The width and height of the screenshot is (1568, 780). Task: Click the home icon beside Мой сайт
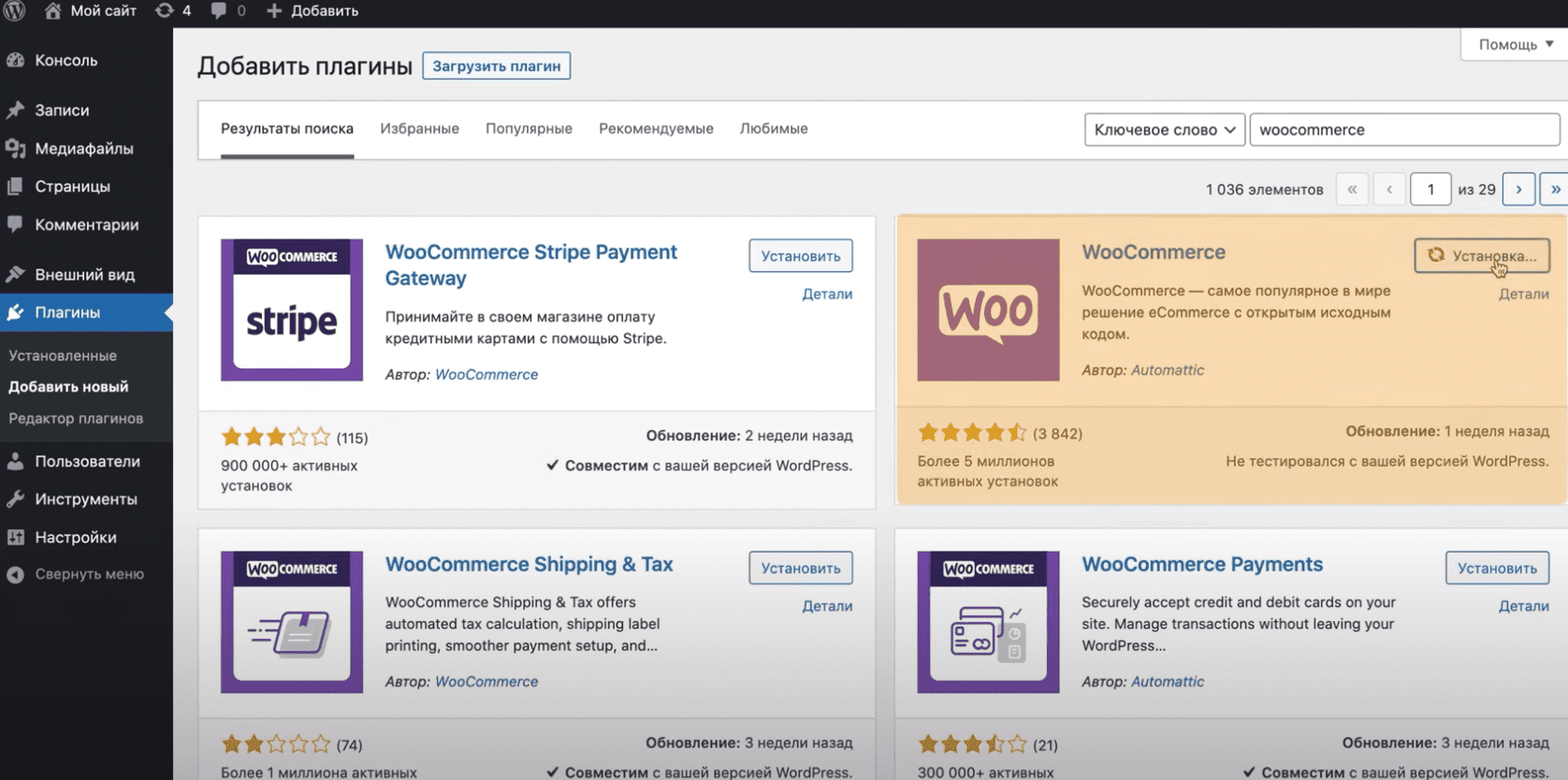[x=52, y=10]
